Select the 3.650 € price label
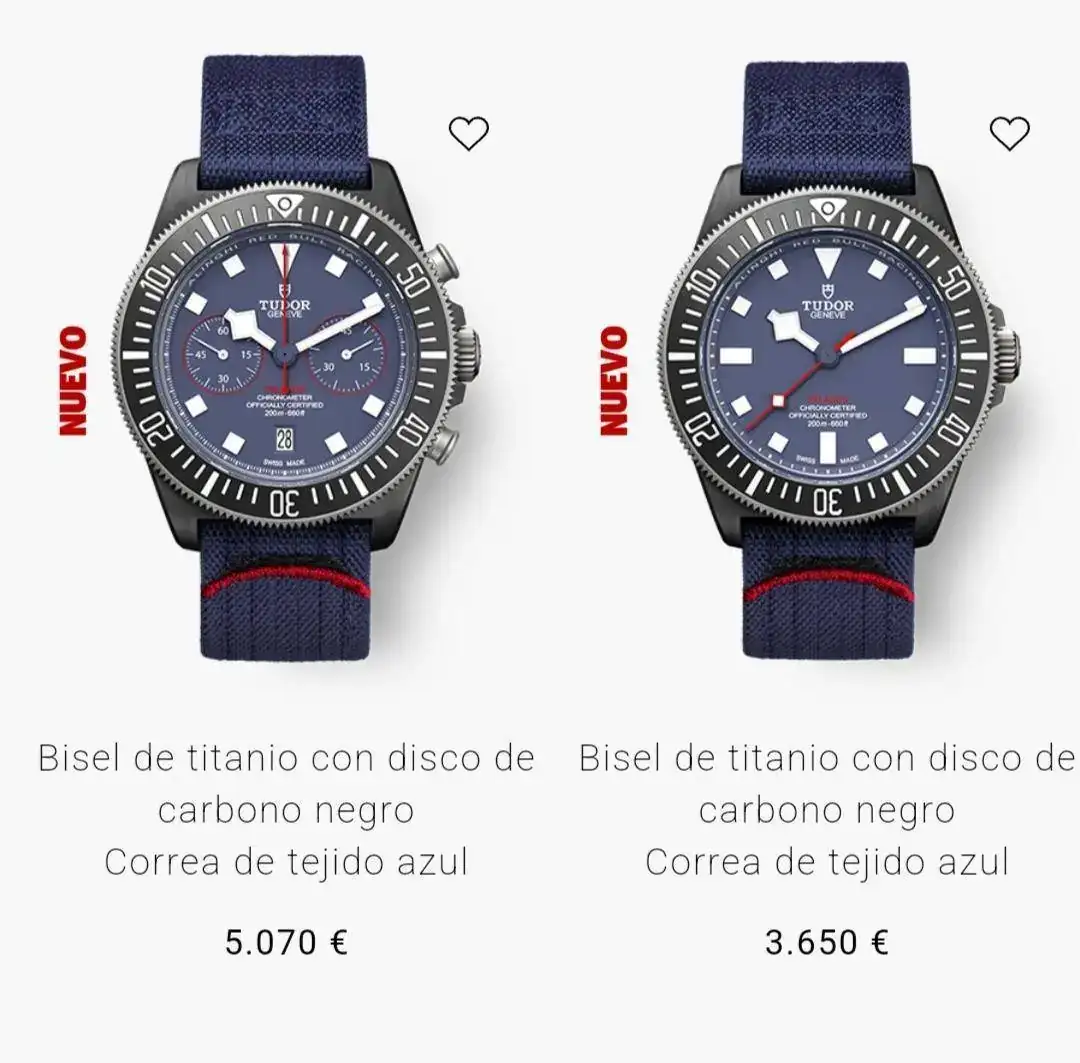Image resolution: width=1080 pixels, height=1063 pixels. coord(827,942)
